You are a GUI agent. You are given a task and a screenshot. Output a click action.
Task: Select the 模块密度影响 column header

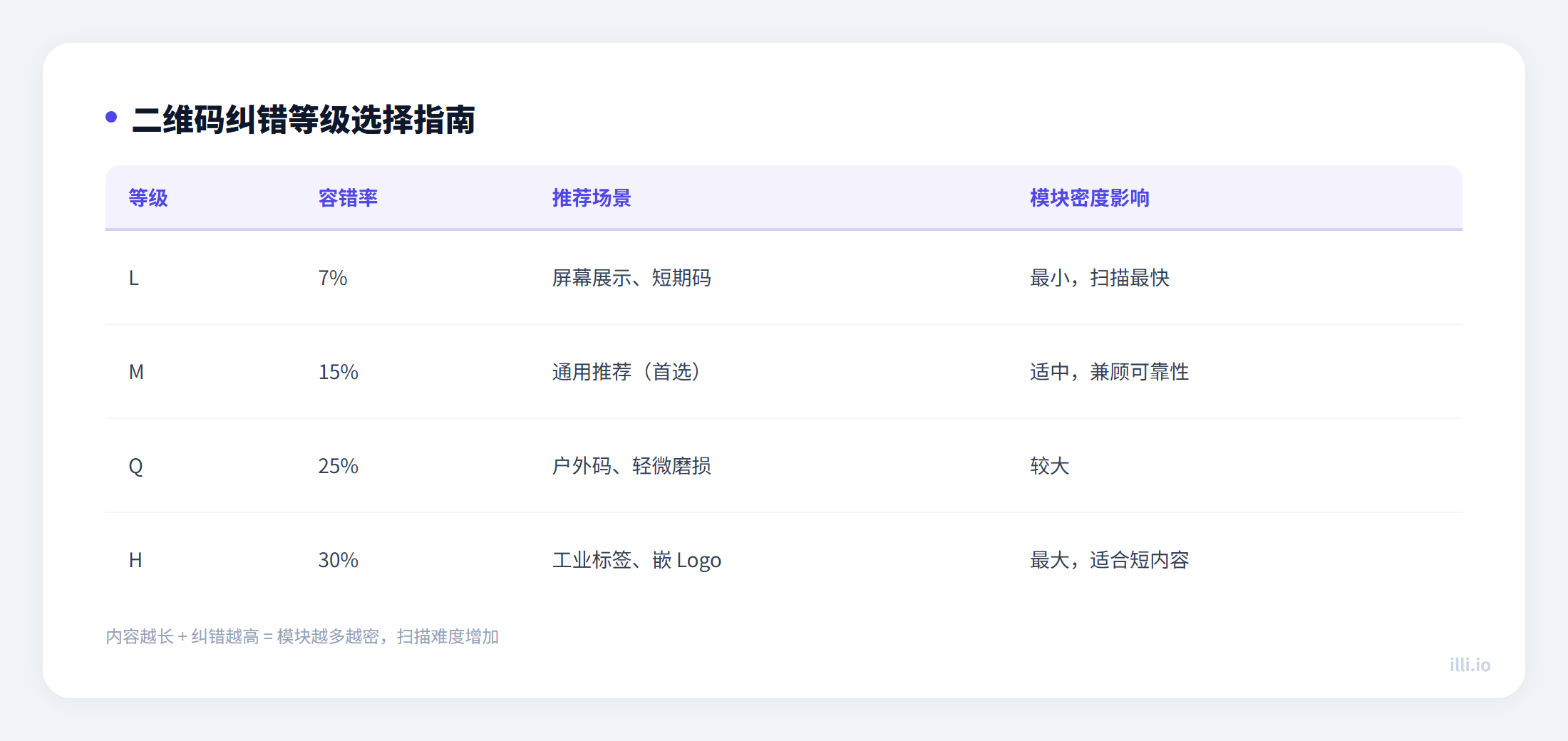[1090, 198]
